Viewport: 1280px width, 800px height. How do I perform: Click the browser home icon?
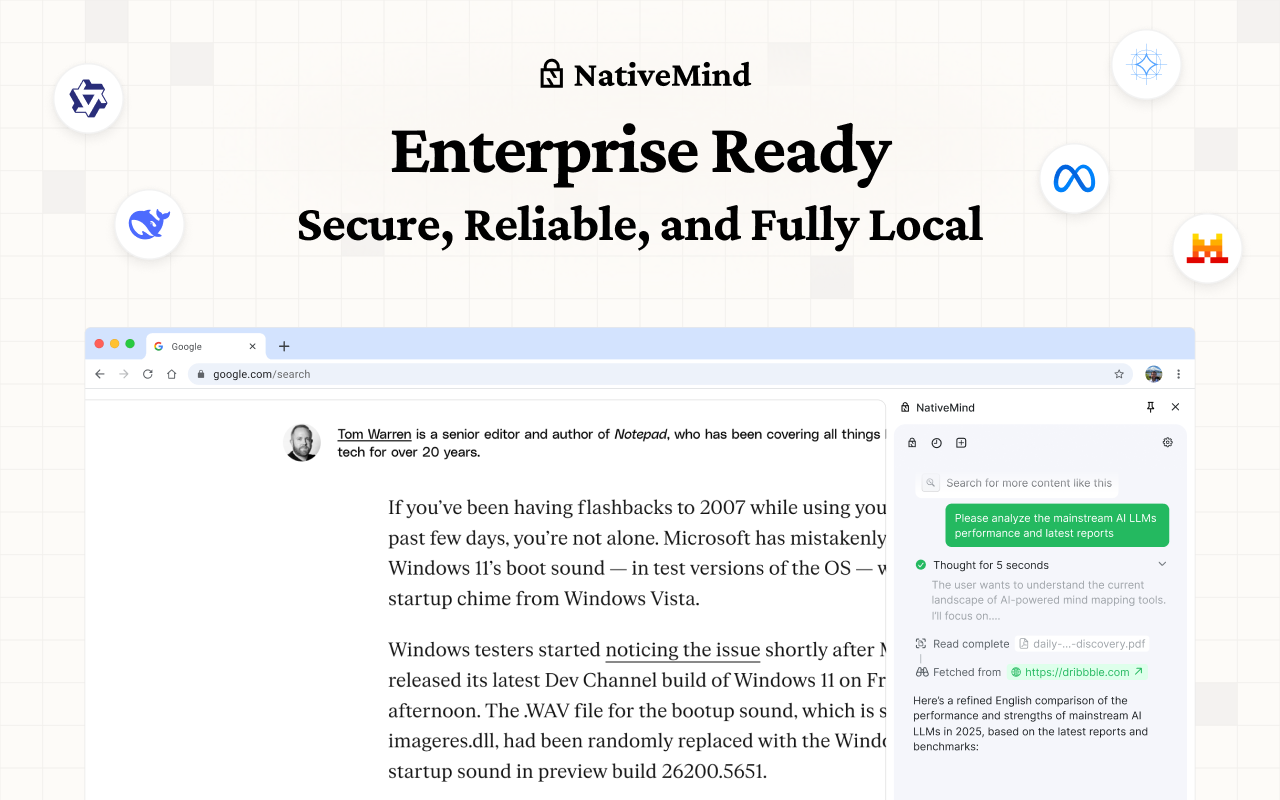171,373
